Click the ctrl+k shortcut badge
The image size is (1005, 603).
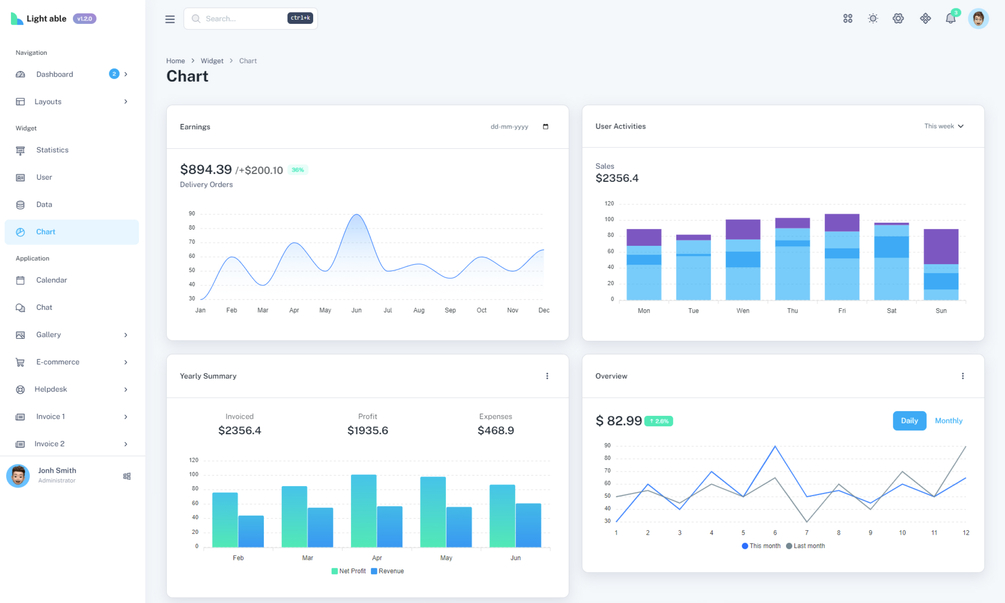point(300,19)
